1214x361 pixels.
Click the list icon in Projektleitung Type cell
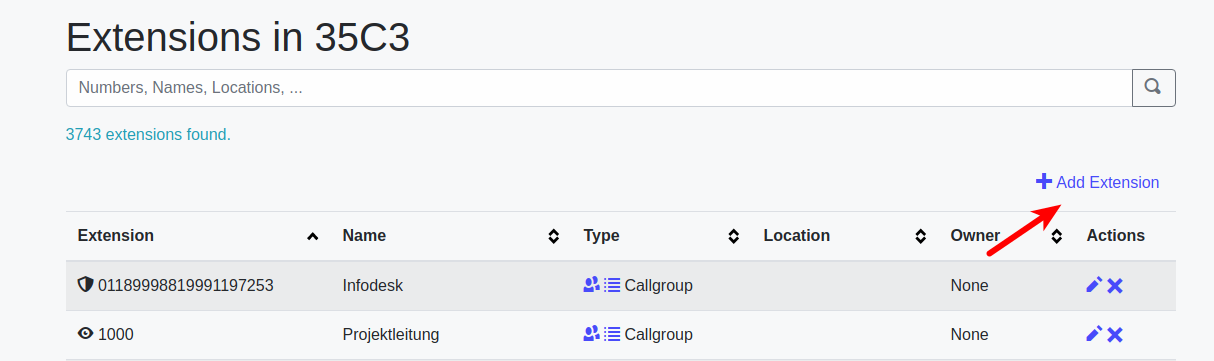click(612, 334)
